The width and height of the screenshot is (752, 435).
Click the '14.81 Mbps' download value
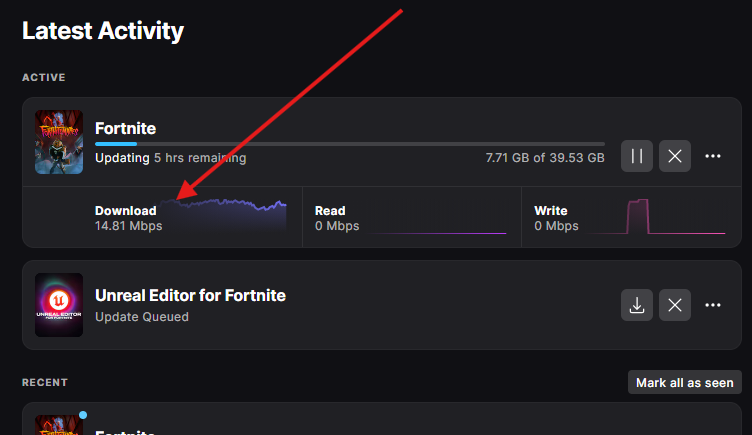pyautogui.click(x=129, y=226)
